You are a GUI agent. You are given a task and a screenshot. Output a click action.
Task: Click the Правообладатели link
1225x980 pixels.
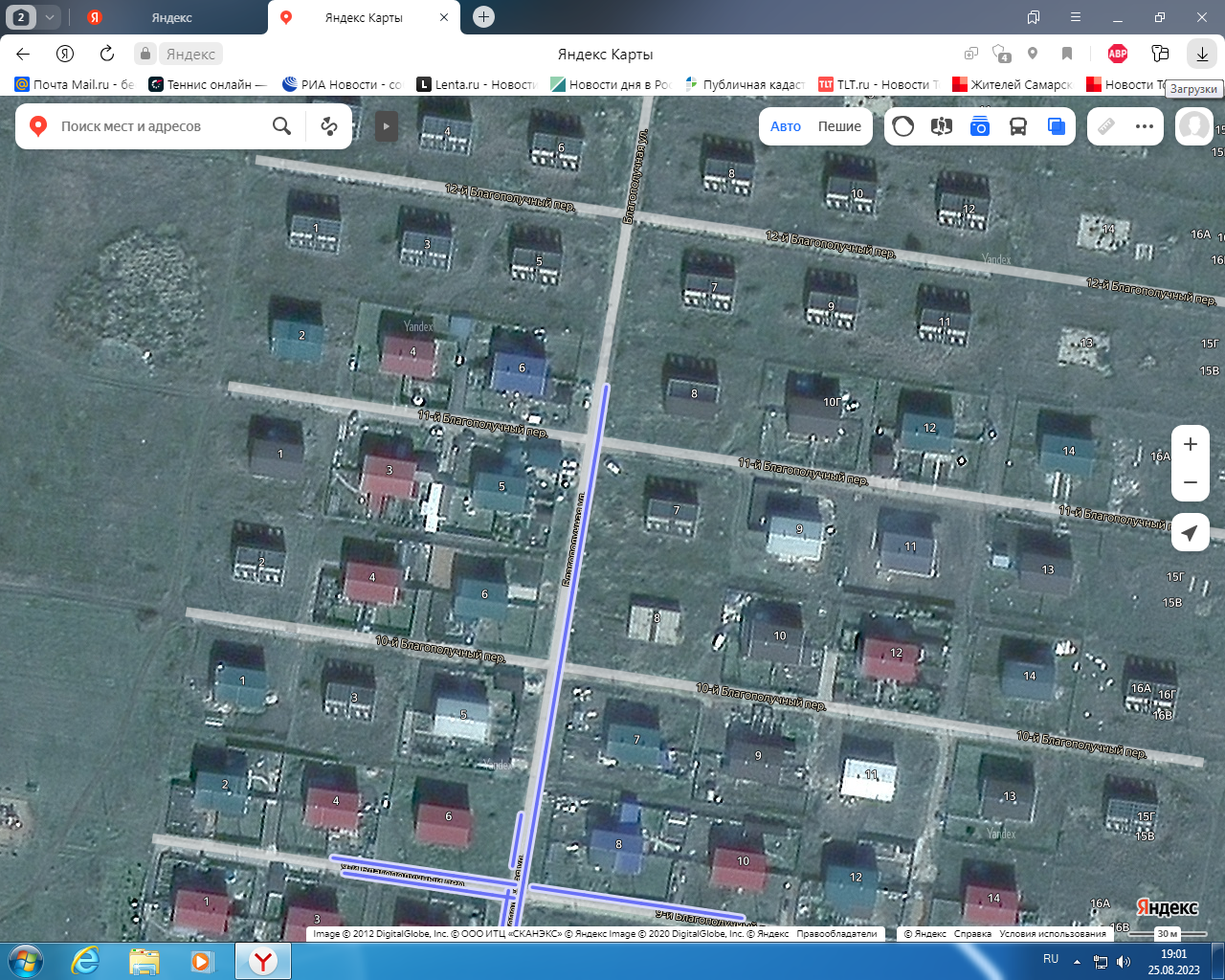[836, 934]
